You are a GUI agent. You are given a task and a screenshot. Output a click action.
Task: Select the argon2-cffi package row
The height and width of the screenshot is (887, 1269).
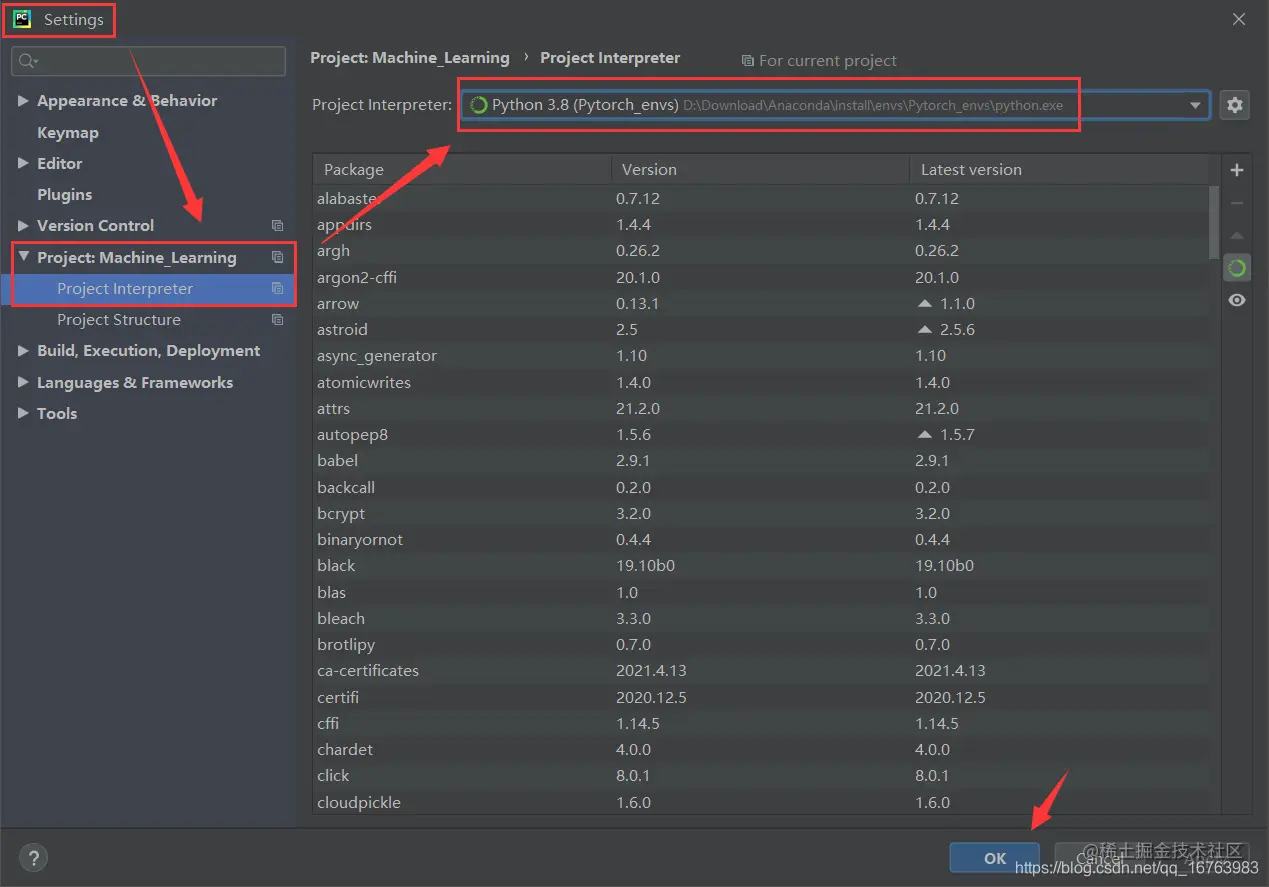pyautogui.click(x=760, y=277)
